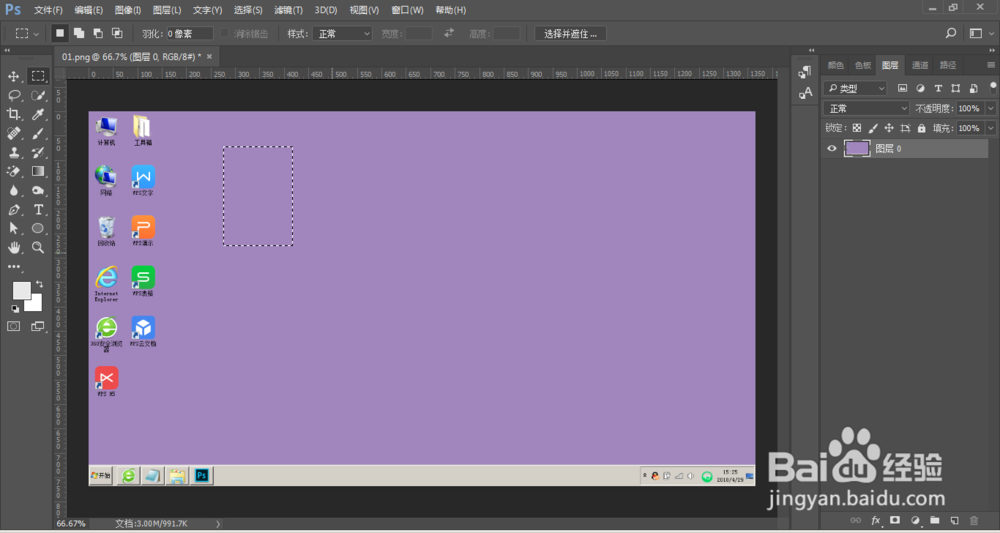The height and width of the screenshot is (533, 1000).
Task: Select the Pen tool
Action: pos(13,210)
